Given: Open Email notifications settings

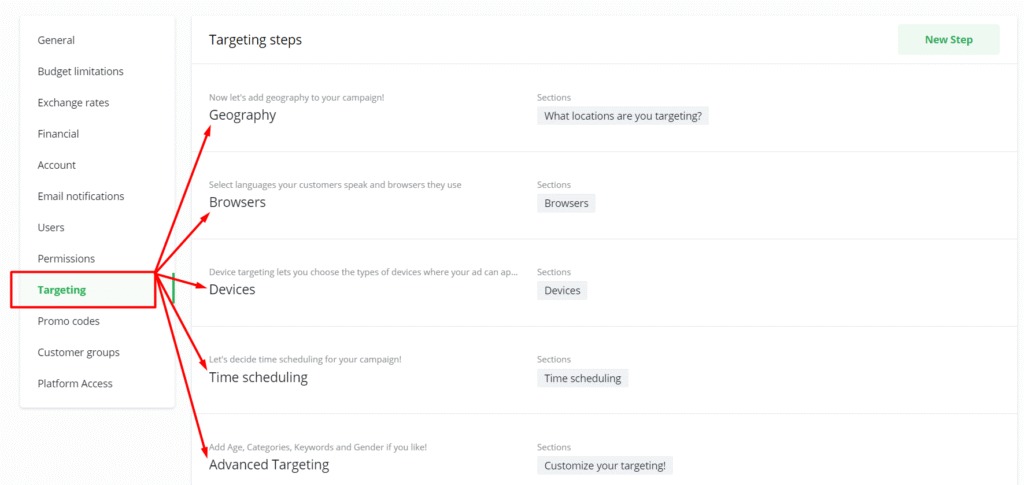Looking at the screenshot, I should pos(81,196).
